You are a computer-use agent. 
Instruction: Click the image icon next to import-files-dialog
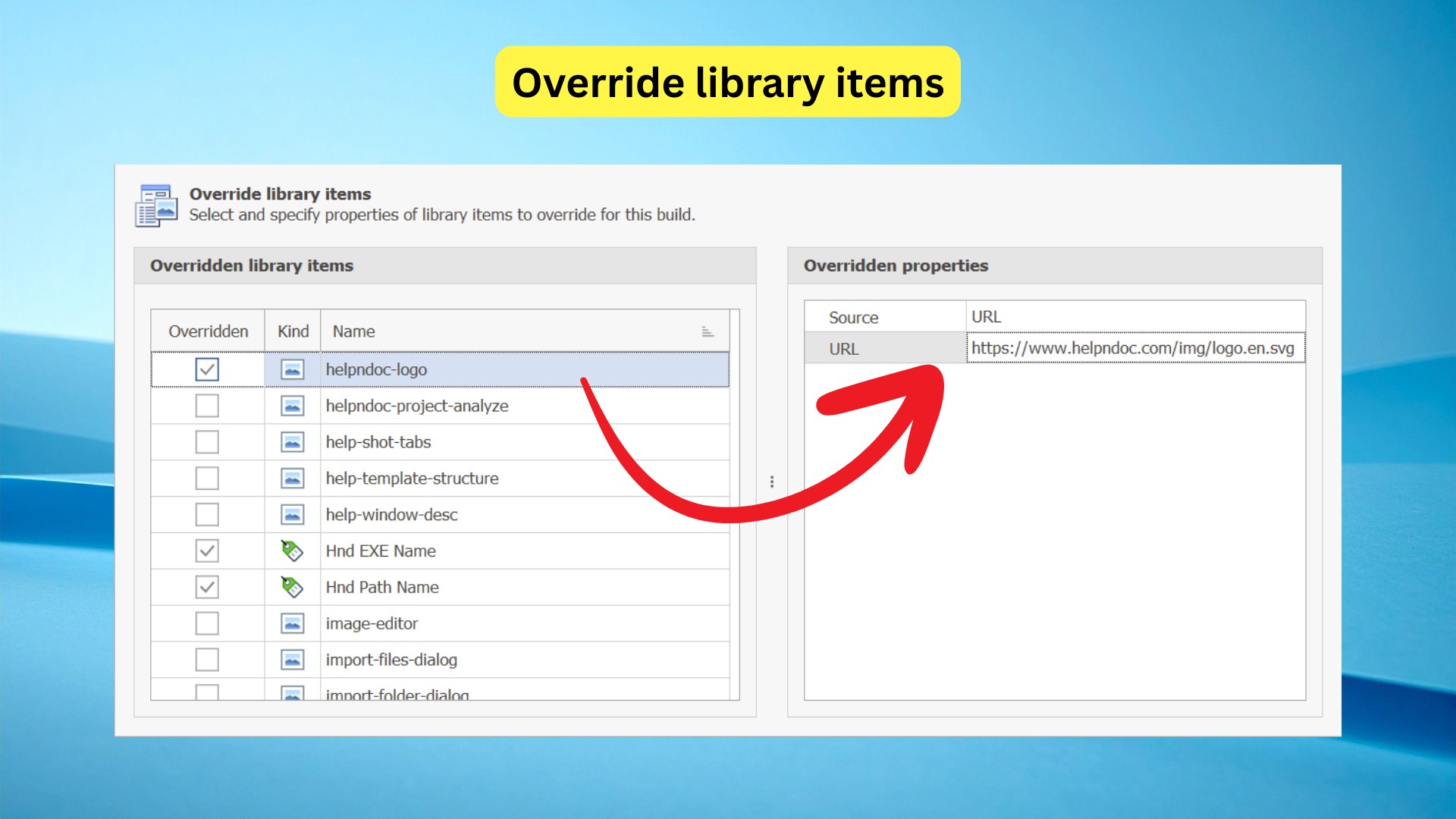[292, 659]
